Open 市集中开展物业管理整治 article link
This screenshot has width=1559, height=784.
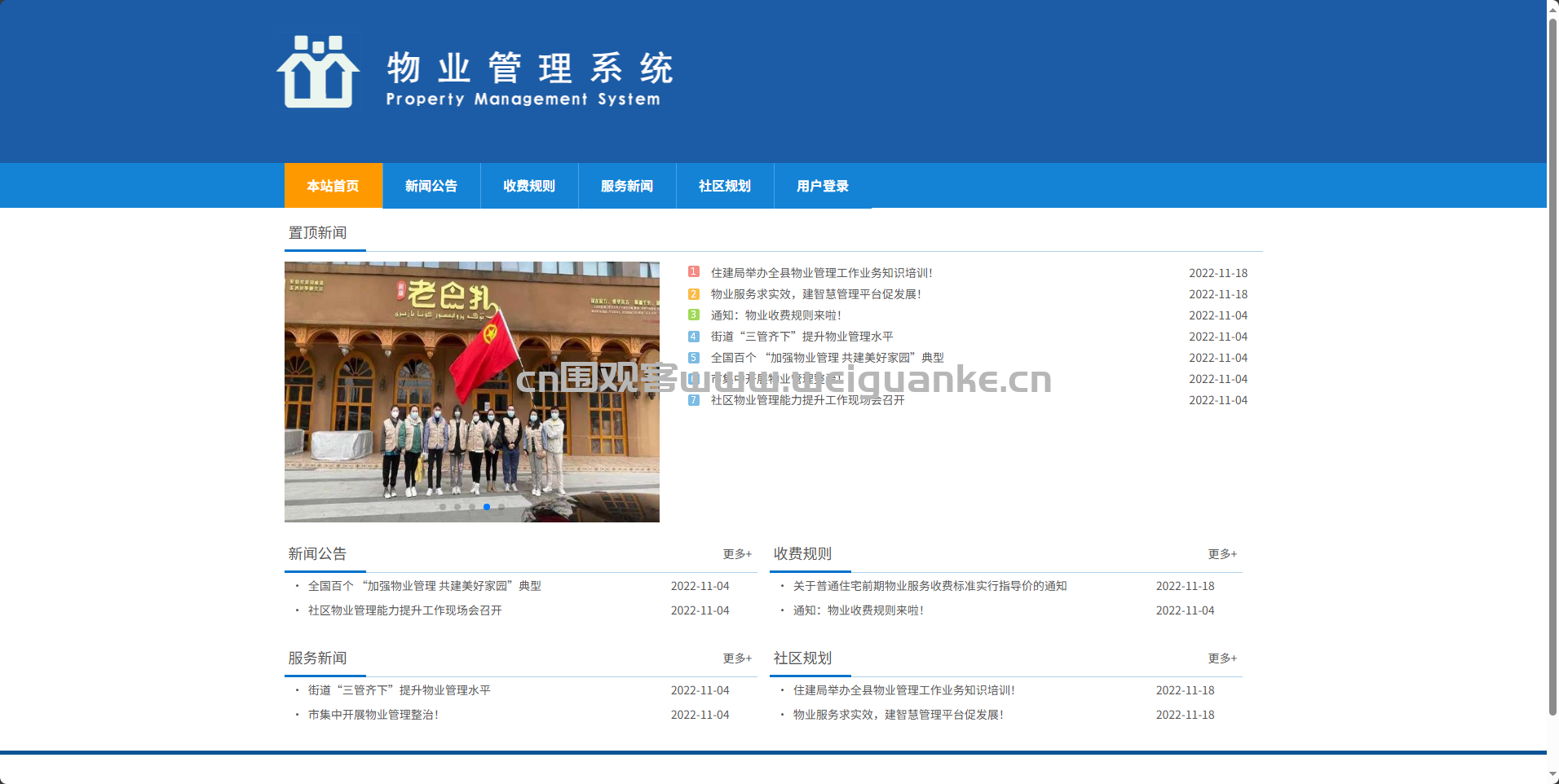coord(373,715)
